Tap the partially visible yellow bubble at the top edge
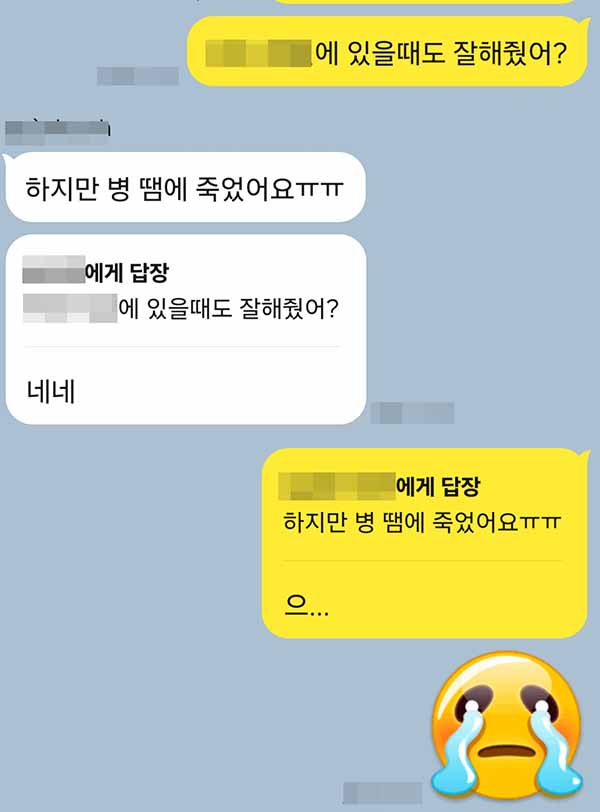The width and height of the screenshot is (600, 812). (423, 2)
